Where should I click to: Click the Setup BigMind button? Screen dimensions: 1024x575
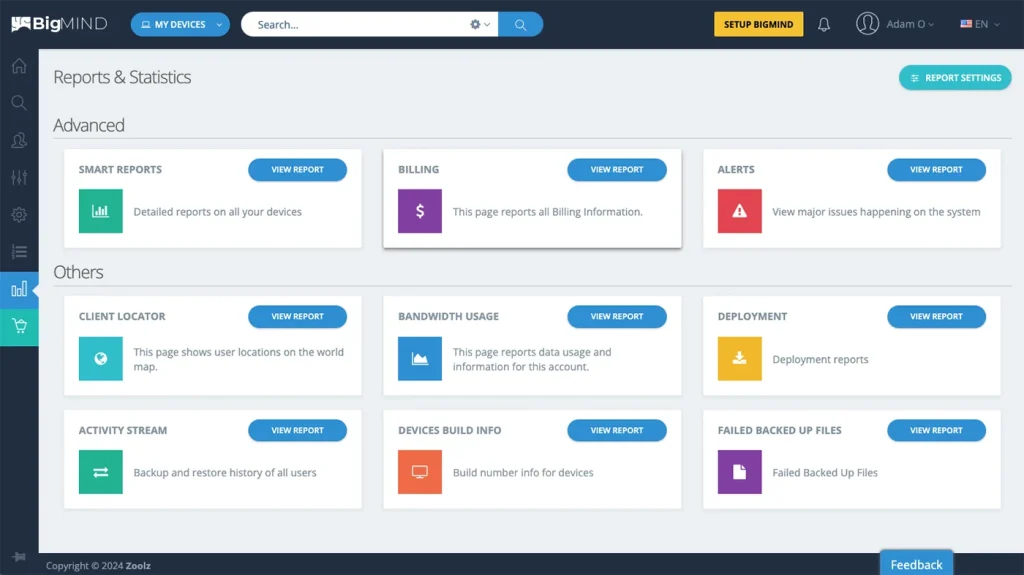(x=758, y=24)
